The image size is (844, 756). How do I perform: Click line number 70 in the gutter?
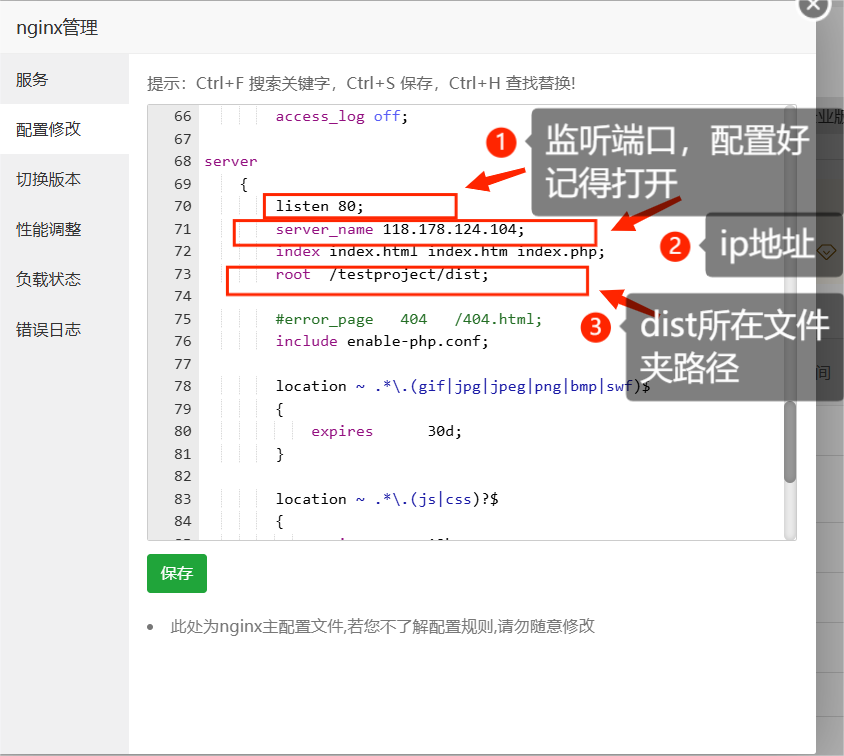tap(182, 206)
